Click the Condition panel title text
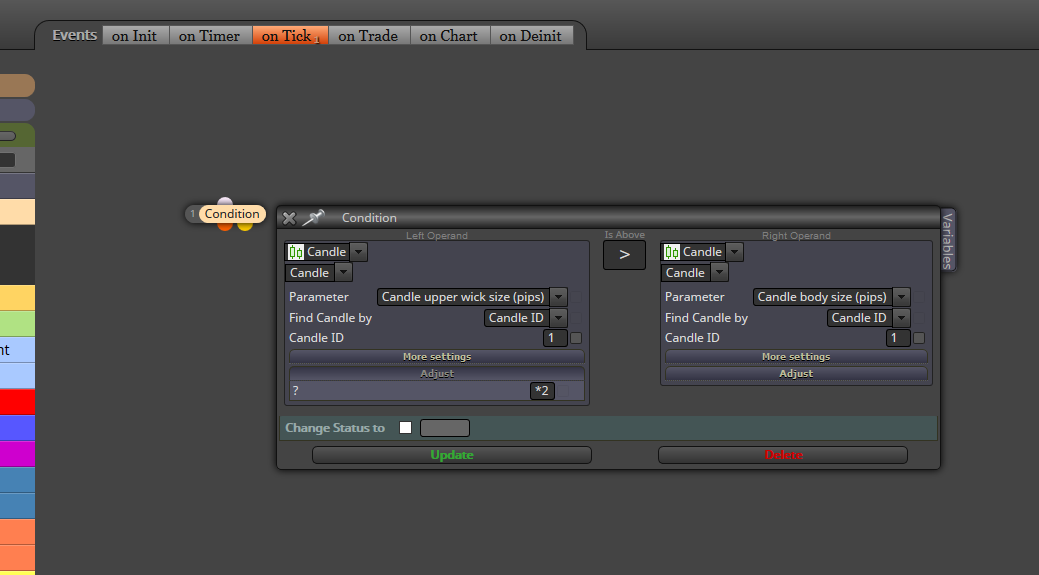The height and width of the screenshot is (575, 1039). tap(369, 218)
